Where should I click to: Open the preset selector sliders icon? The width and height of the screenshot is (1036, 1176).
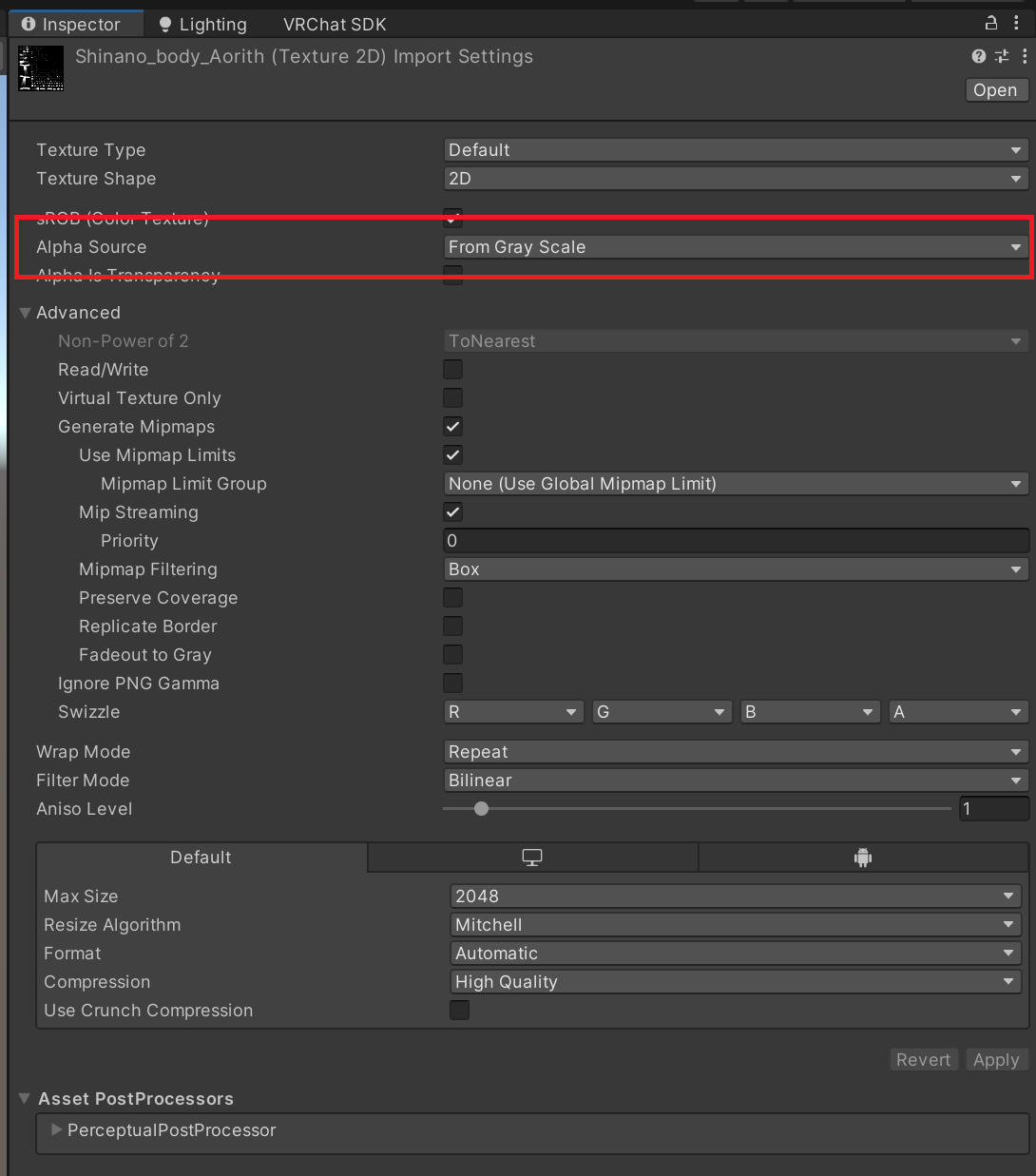point(1002,57)
